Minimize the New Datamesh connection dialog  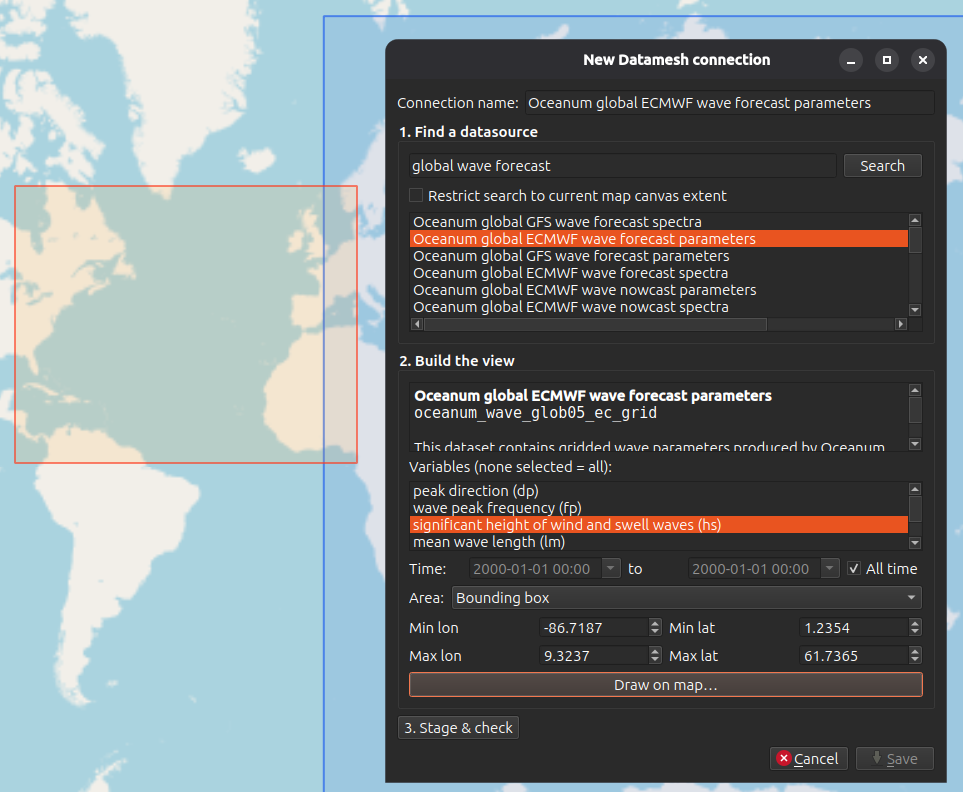(851, 60)
